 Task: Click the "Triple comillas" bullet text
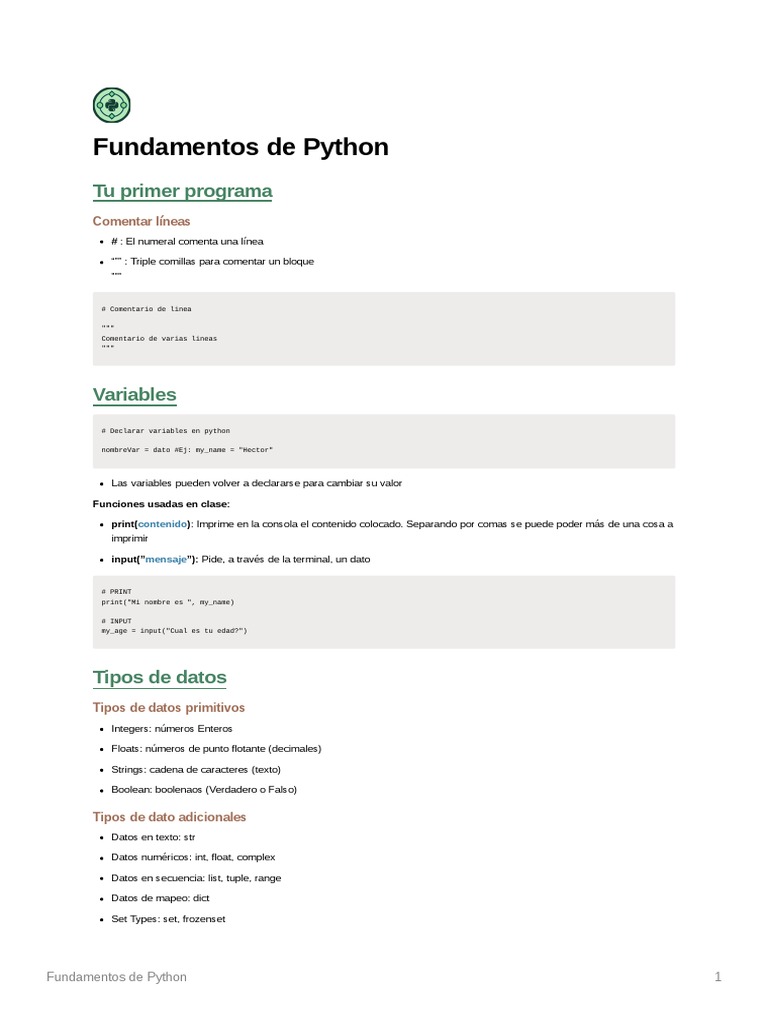pos(218,261)
